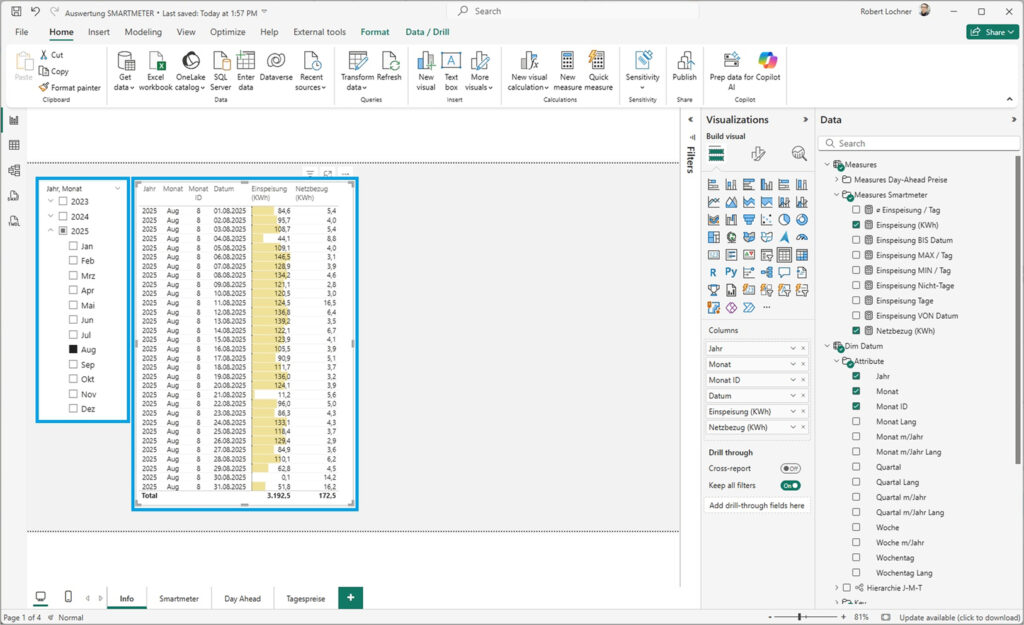Open the Data / Drill tab

pos(427,32)
